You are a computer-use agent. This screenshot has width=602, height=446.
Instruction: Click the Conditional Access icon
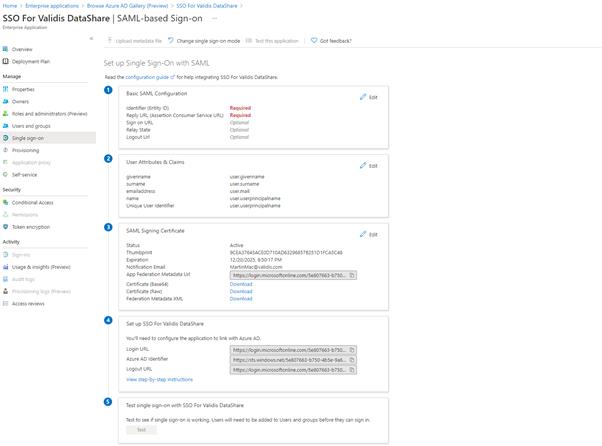(5, 202)
